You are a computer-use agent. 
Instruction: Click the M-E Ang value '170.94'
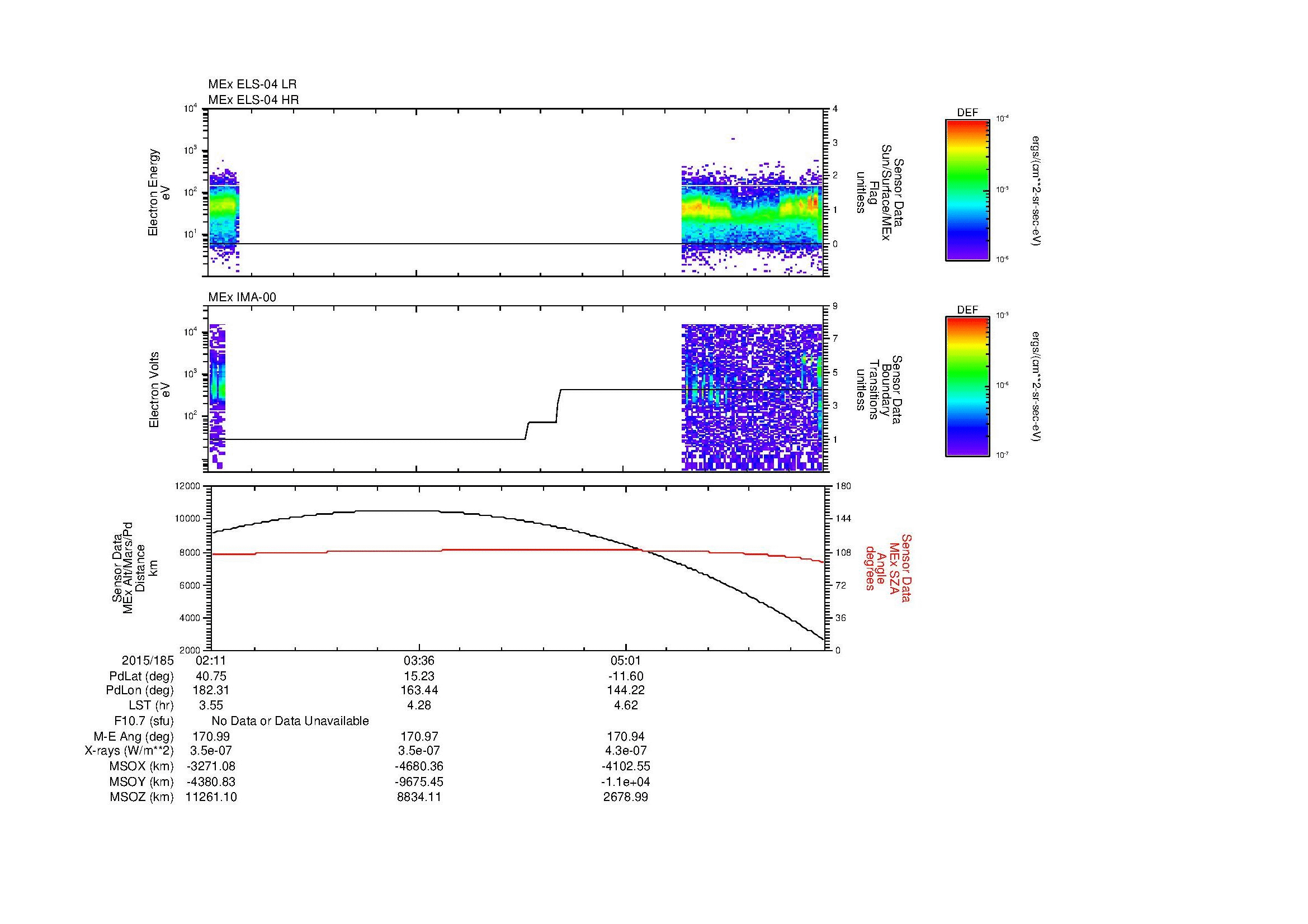tap(626, 737)
